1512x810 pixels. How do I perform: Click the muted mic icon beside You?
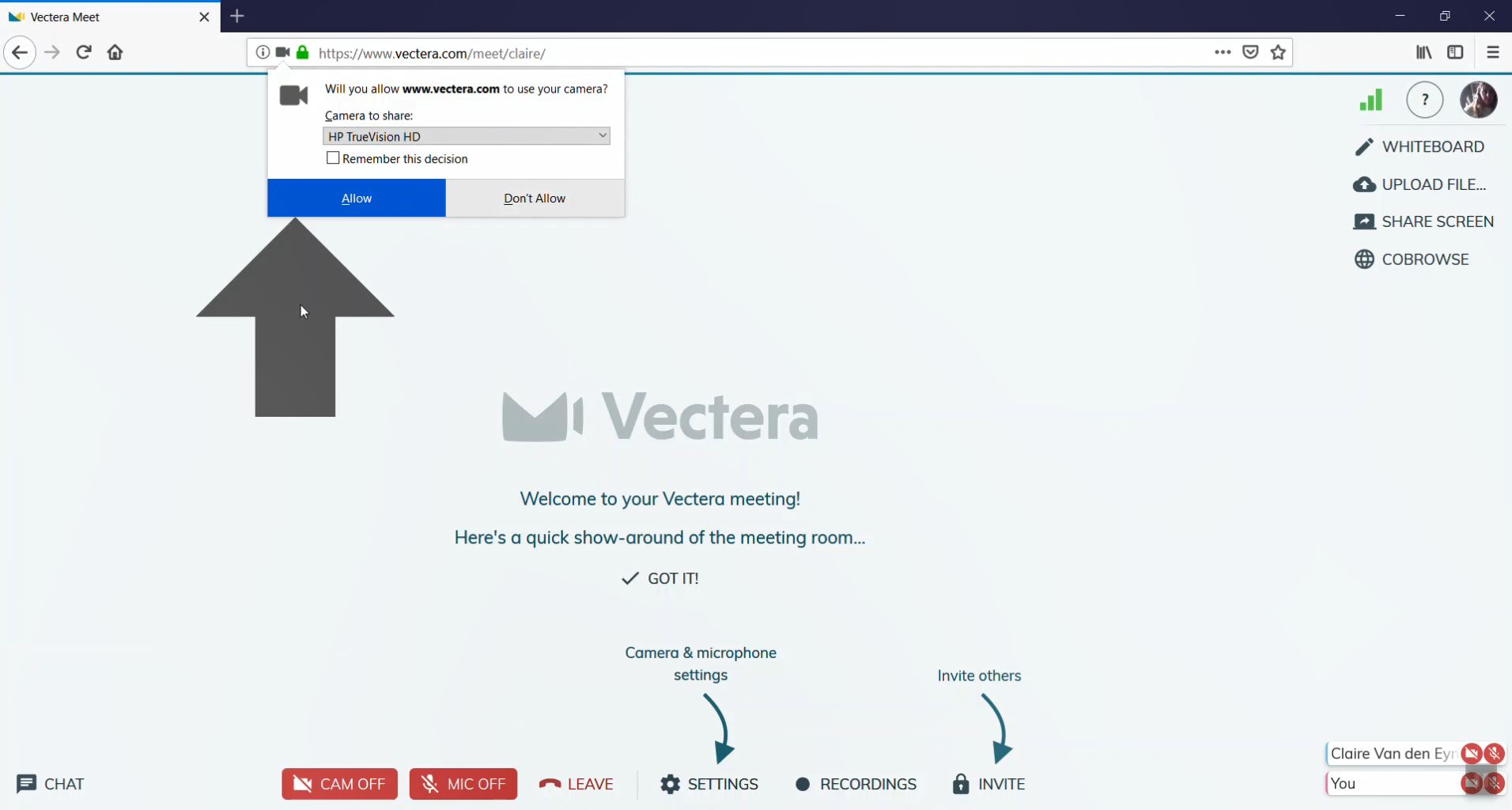(1494, 783)
